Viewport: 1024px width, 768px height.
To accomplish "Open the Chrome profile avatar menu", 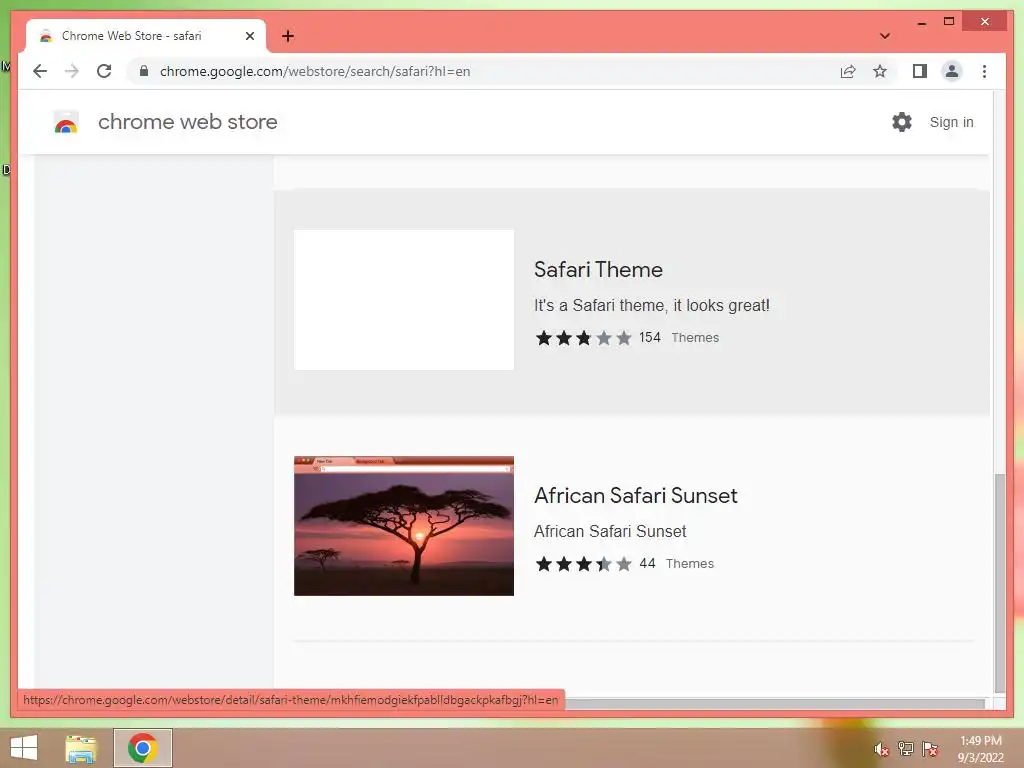I will [952, 71].
